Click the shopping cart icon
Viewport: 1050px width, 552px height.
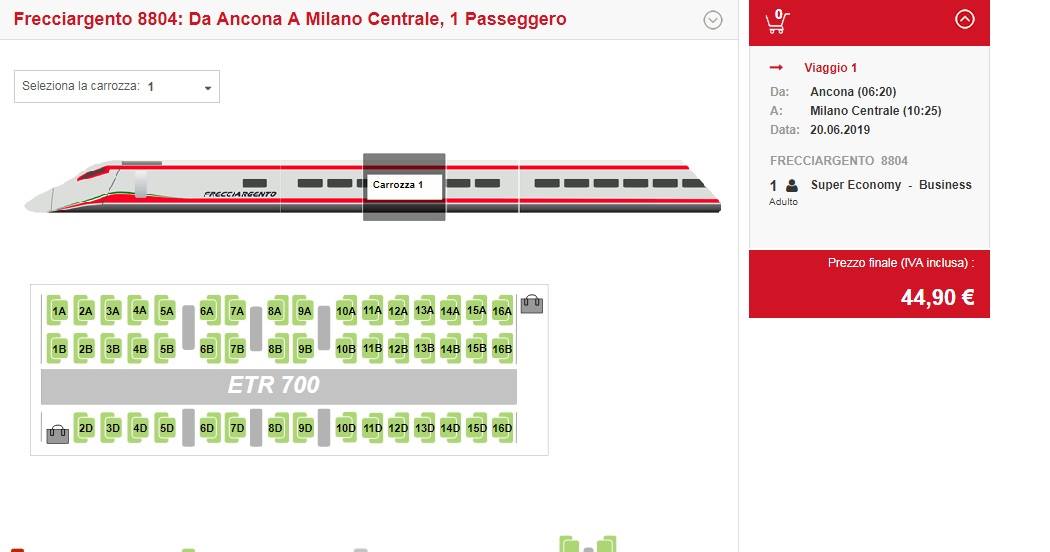[x=776, y=21]
